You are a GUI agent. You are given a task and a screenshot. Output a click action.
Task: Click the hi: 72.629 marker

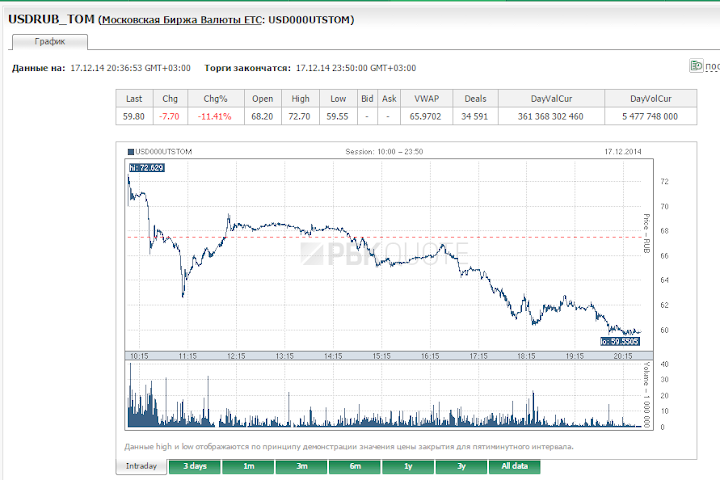(x=146, y=168)
